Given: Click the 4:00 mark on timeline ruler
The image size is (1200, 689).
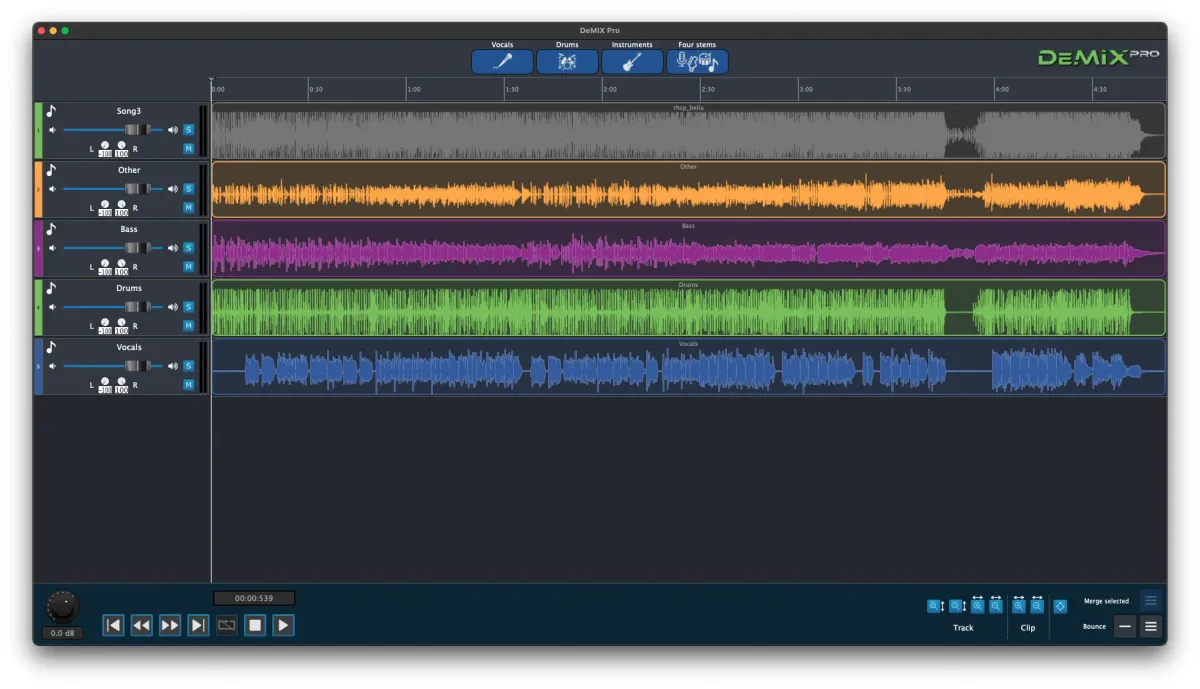Looking at the screenshot, I should [x=1001, y=89].
